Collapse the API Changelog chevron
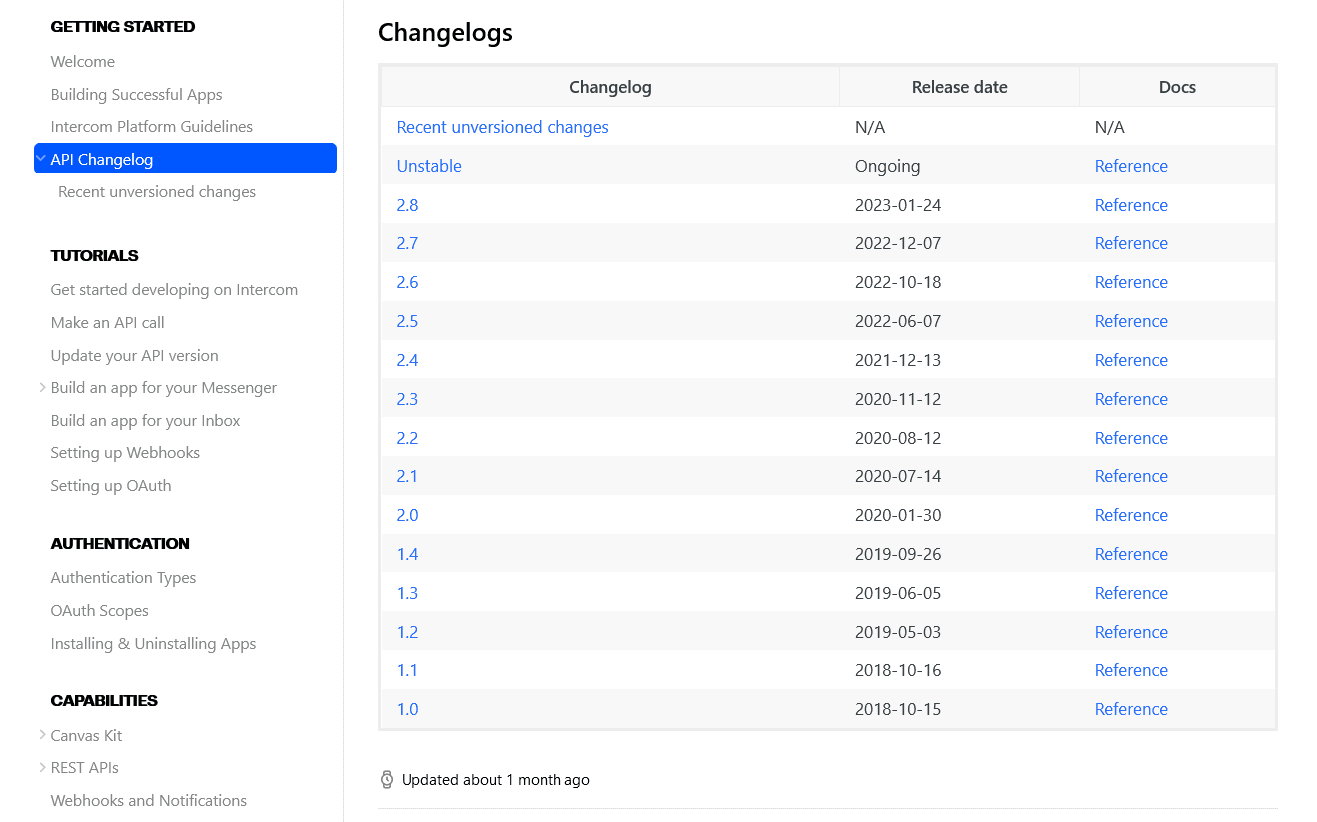1317x822 pixels. coord(41,159)
